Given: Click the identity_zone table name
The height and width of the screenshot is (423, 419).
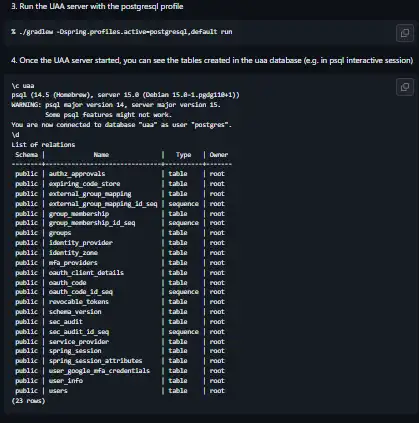Looking at the screenshot, I should (73, 253).
